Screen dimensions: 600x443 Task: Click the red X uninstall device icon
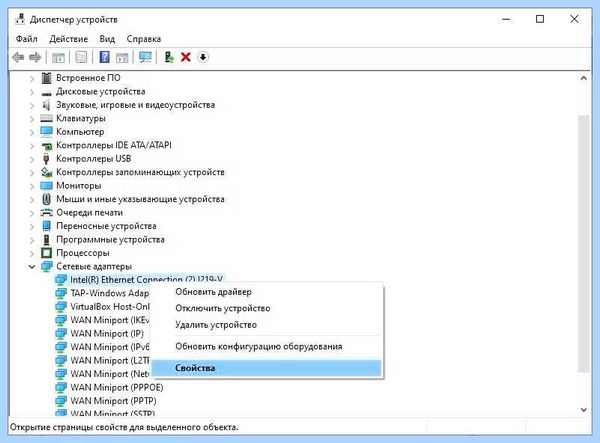pyautogui.click(x=186, y=57)
